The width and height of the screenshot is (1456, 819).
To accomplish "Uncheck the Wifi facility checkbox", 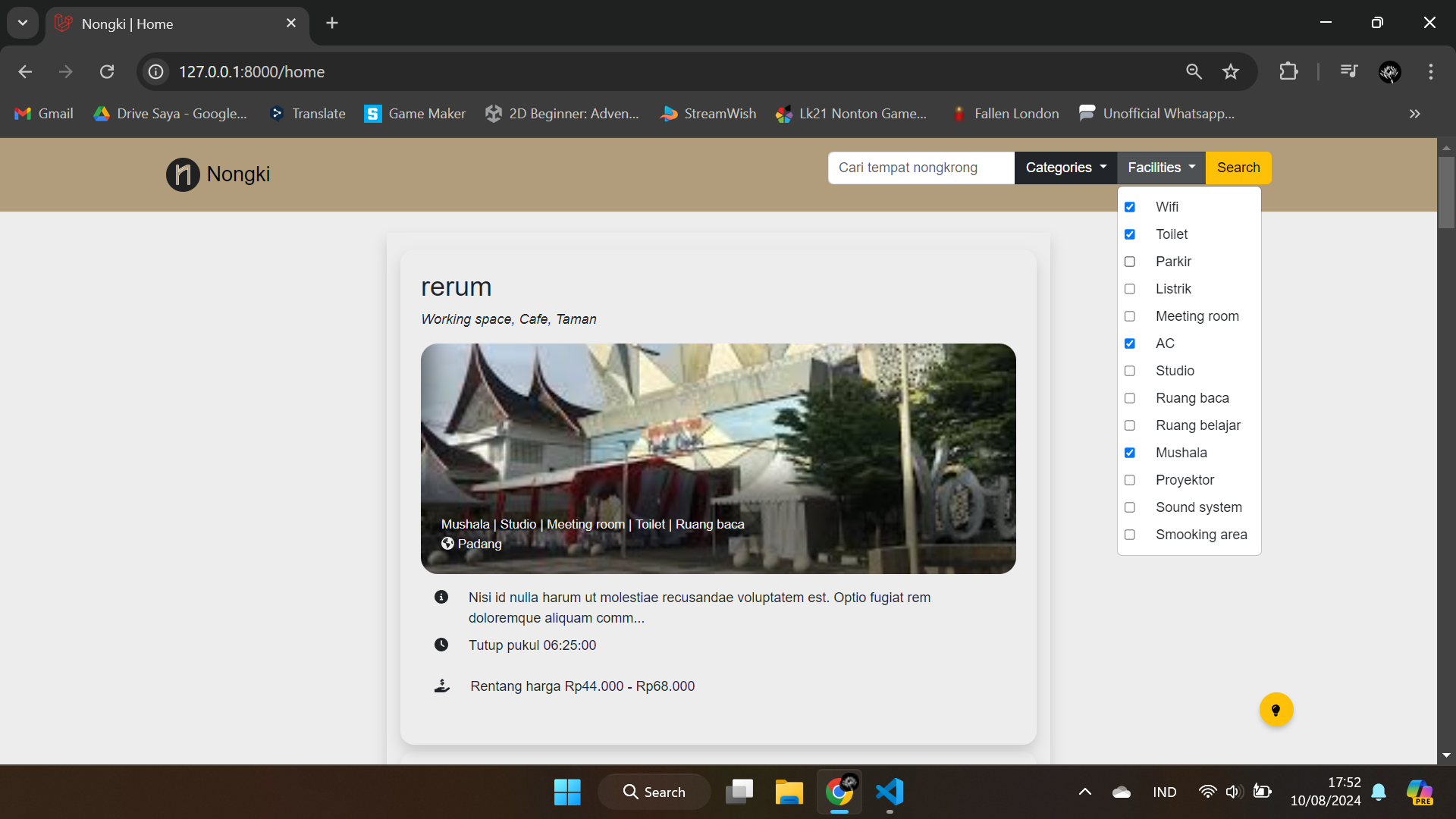I will (x=1130, y=207).
